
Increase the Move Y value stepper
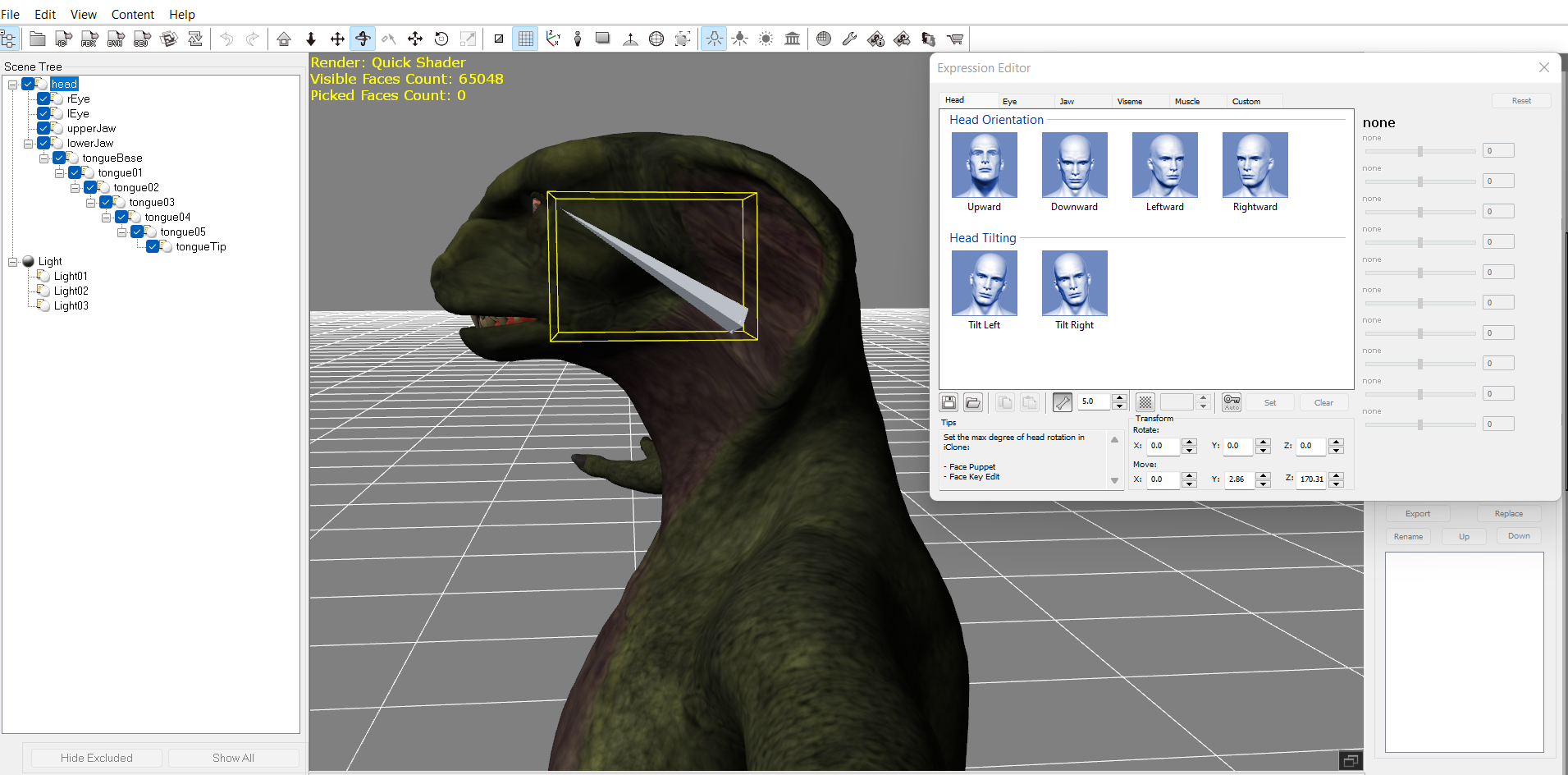pos(1264,475)
